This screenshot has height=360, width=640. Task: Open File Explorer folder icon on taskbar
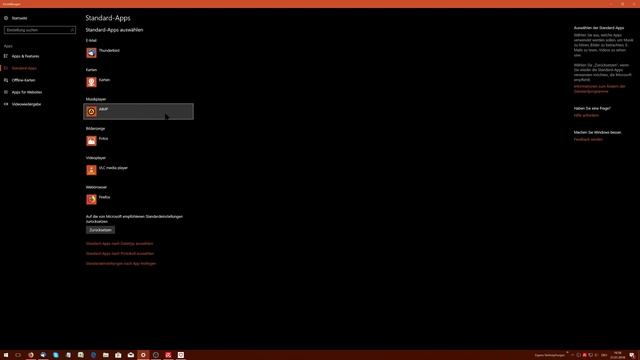coord(106,355)
